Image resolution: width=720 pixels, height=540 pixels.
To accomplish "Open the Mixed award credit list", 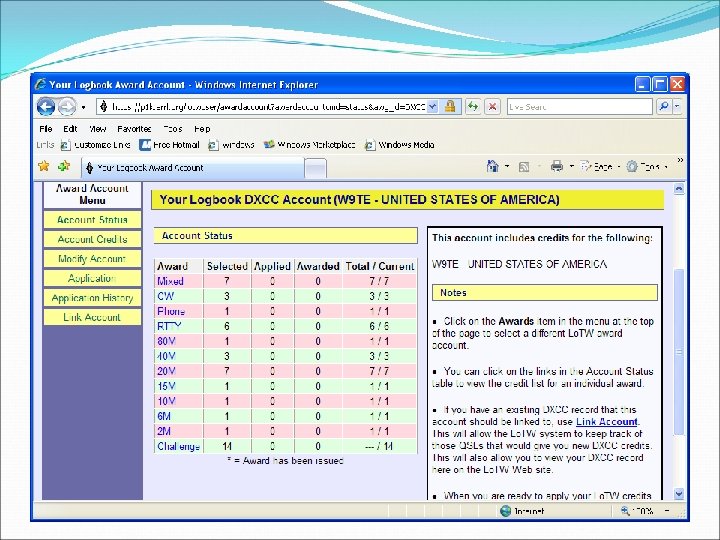I will pyautogui.click(x=170, y=281).
